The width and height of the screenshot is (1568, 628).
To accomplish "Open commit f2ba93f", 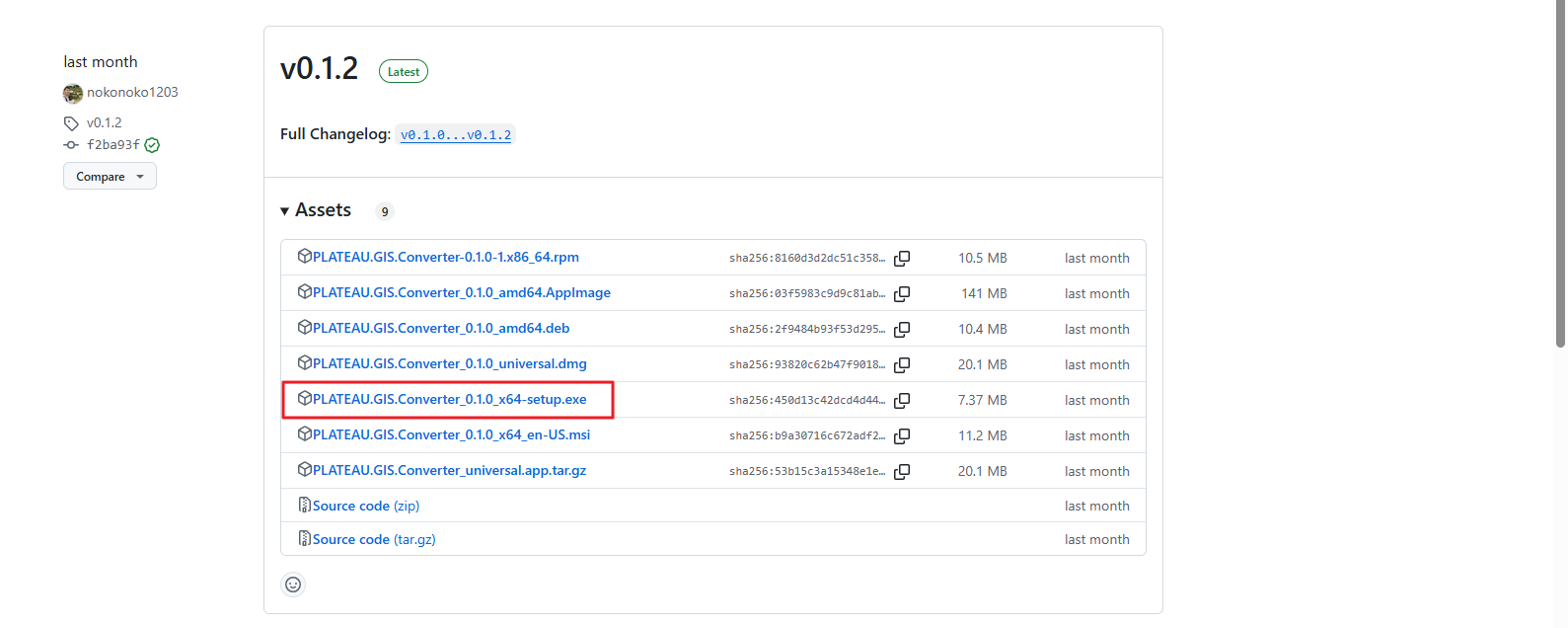I will point(113,144).
